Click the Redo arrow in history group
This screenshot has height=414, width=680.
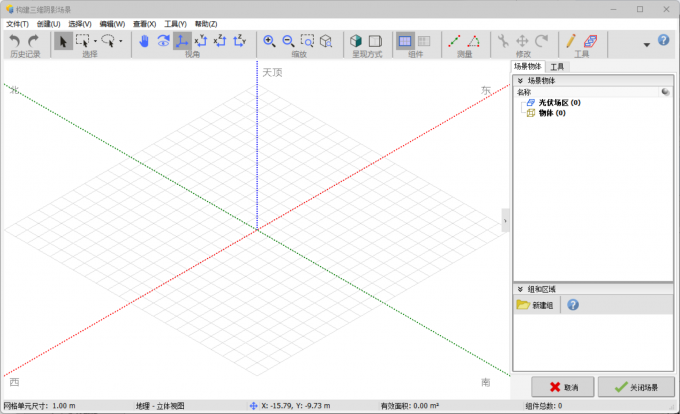coord(33,41)
